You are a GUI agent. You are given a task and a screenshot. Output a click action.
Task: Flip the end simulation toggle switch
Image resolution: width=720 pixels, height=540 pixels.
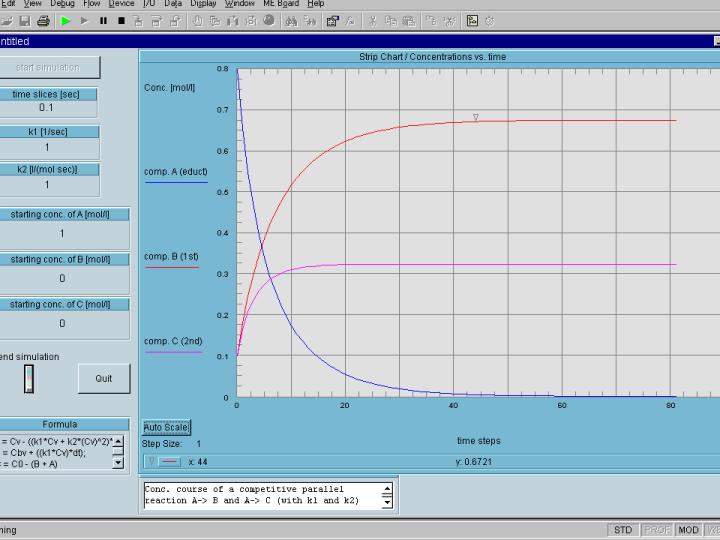(29, 378)
